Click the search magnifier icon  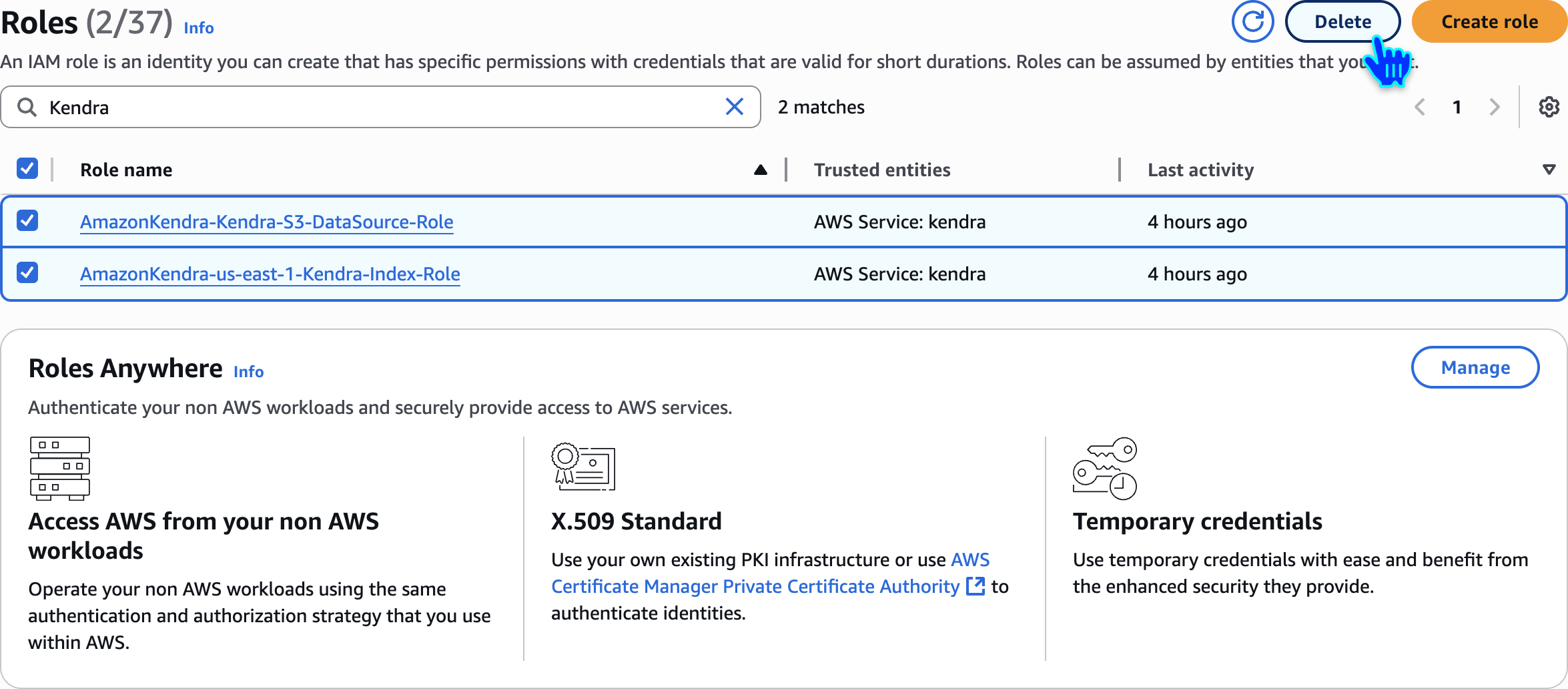[27, 107]
